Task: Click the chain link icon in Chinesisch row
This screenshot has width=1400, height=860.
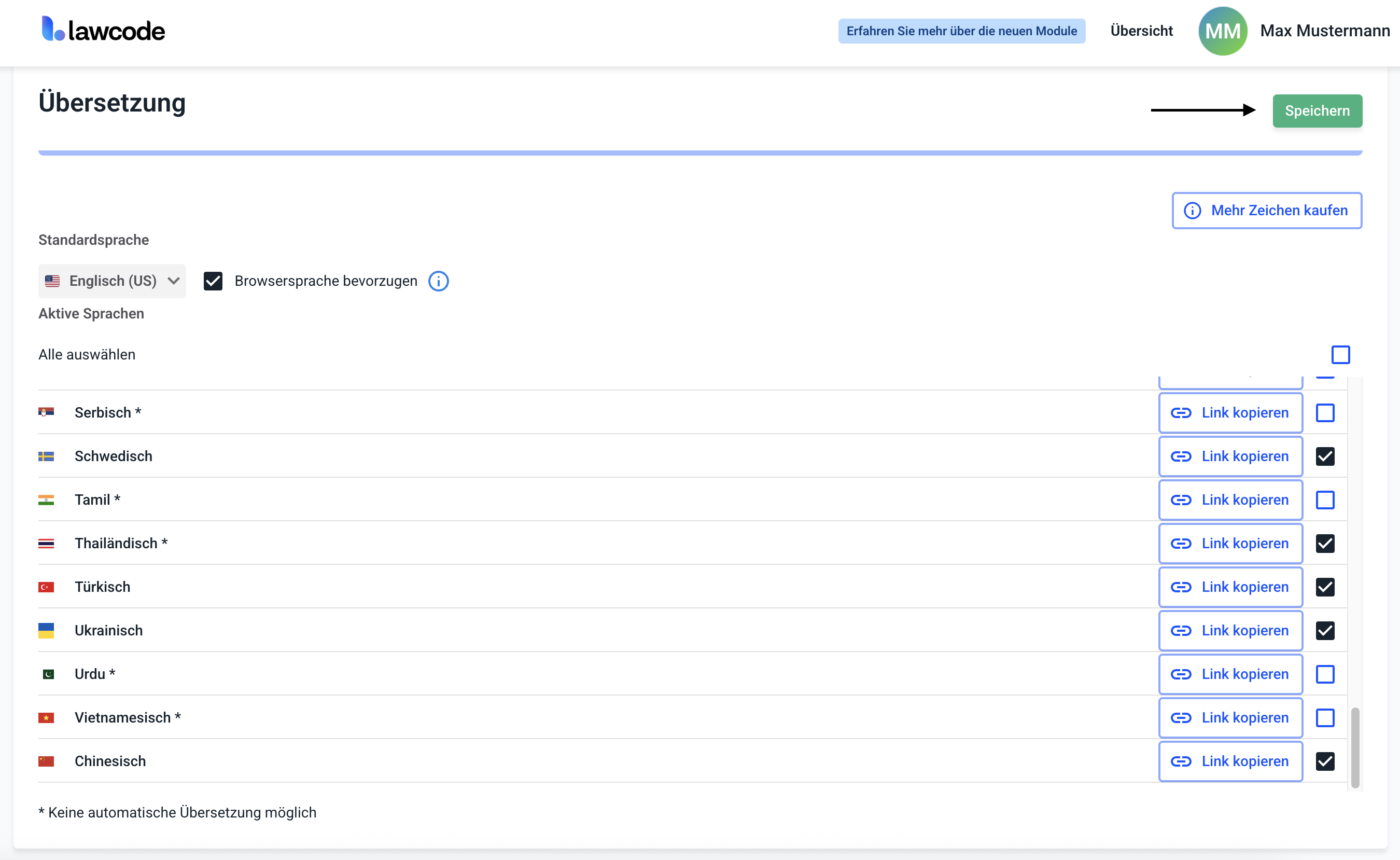Action: [x=1181, y=761]
